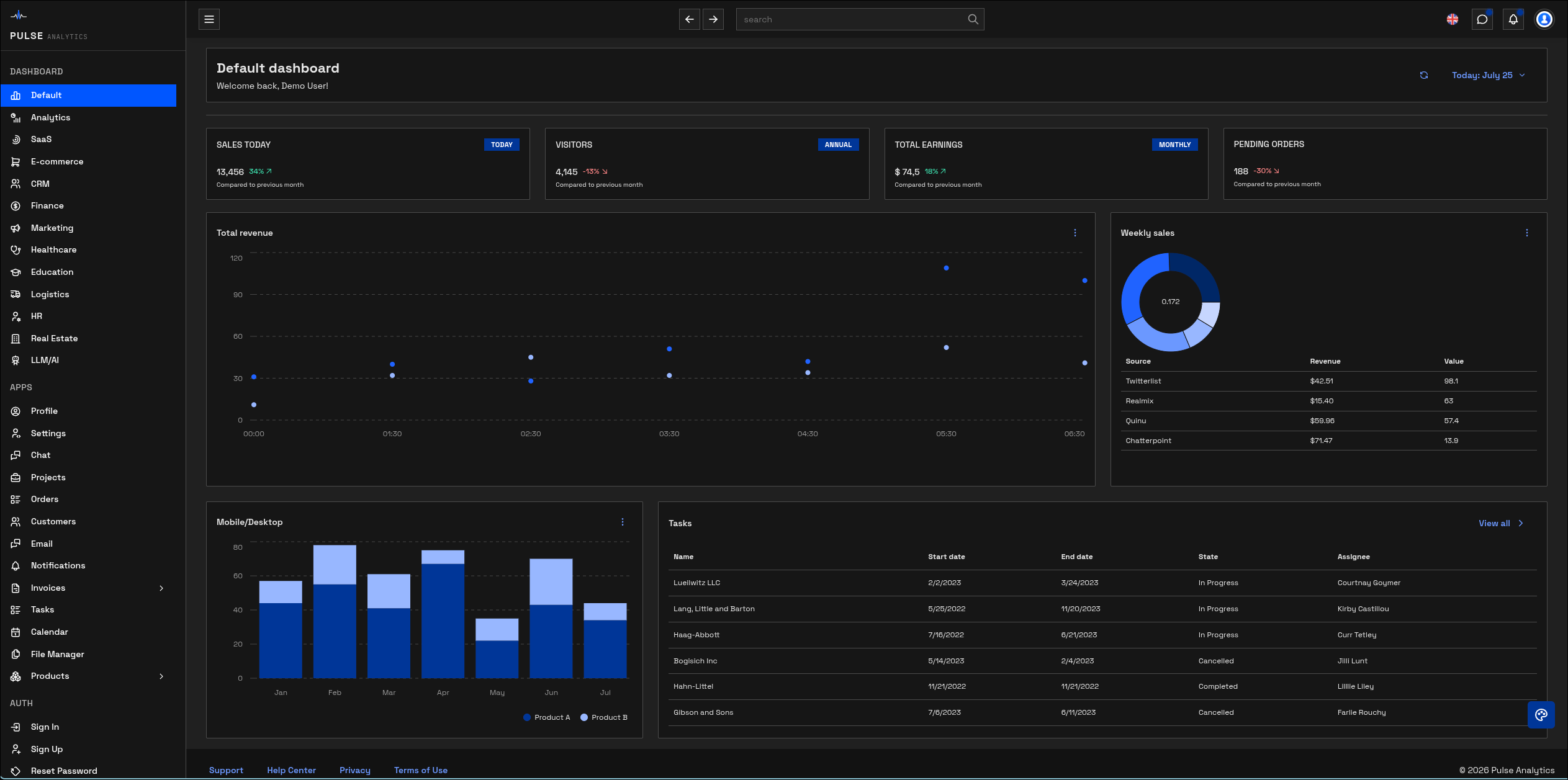Screen dimensions: 1568x780
Task: Open the File Manager from the sidebar
Action: pyautogui.click(x=56, y=654)
